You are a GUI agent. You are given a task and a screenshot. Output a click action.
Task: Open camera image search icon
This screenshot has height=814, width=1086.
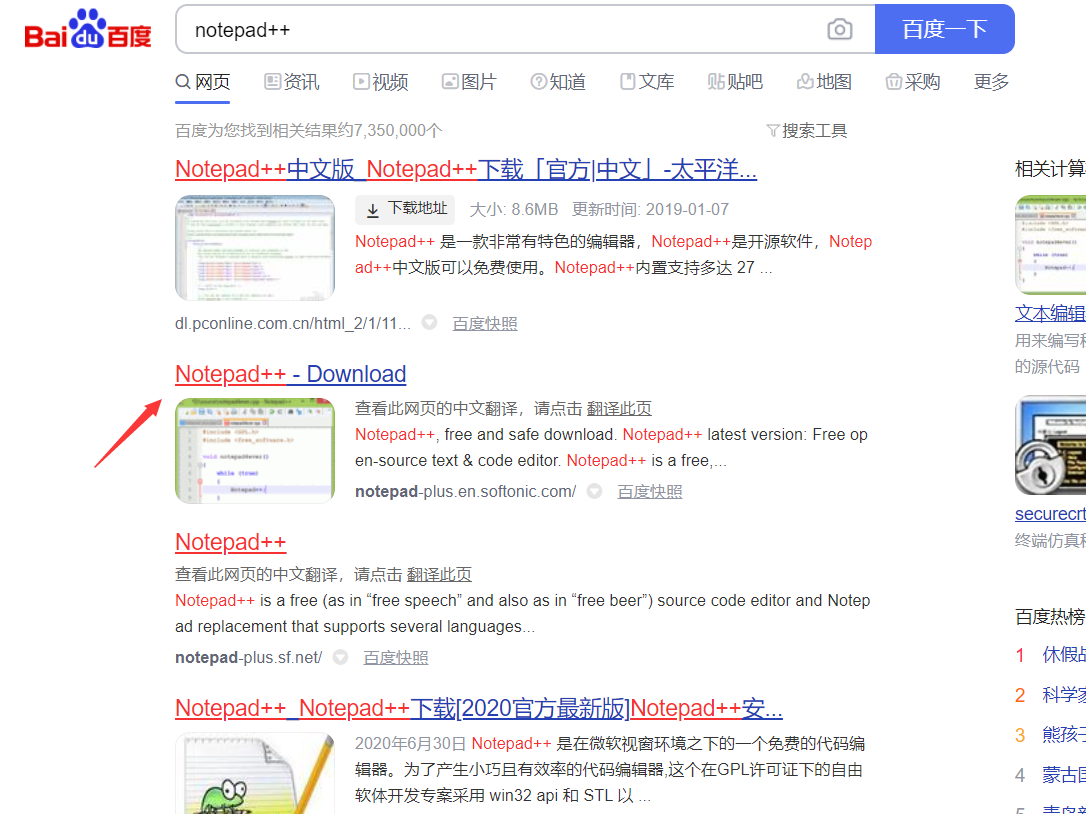pos(839,29)
